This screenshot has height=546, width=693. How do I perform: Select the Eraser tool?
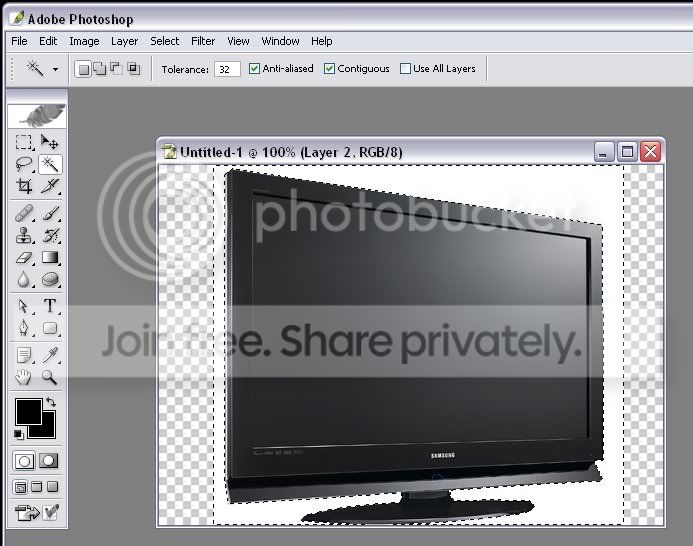pyautogui.click(x=23, y=257)
